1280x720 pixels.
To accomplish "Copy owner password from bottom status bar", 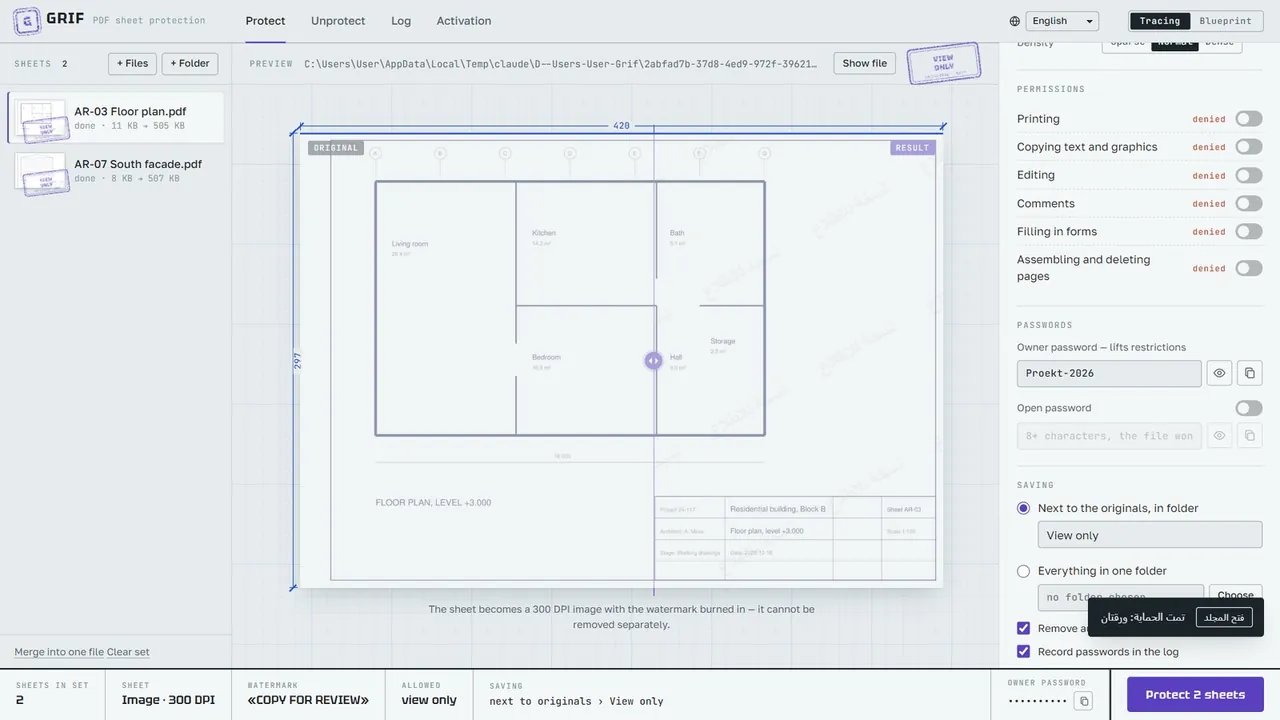I will click(1083, 701).
